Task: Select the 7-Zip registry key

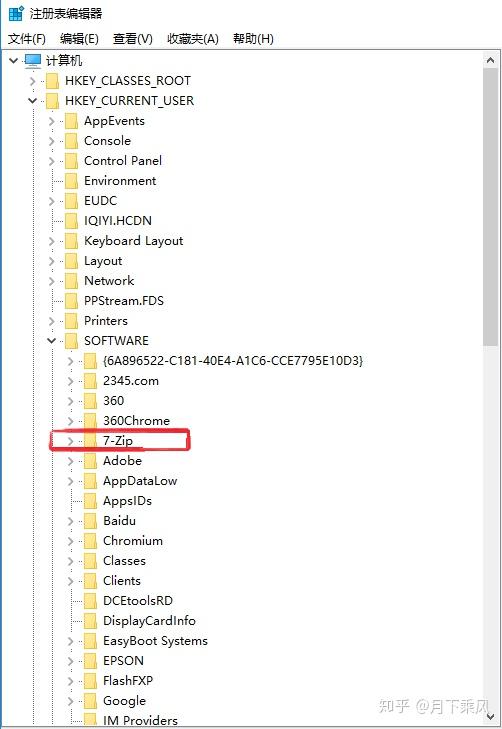Action: [x=118, y=441]
